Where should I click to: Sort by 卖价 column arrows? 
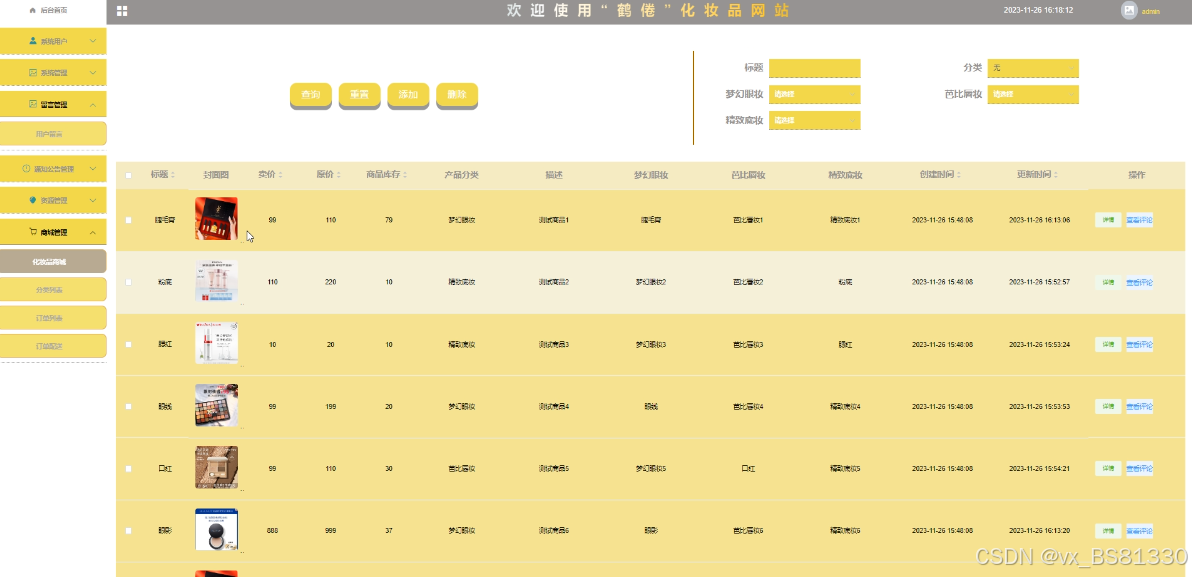pyautogui.click(x=281, y=175)
